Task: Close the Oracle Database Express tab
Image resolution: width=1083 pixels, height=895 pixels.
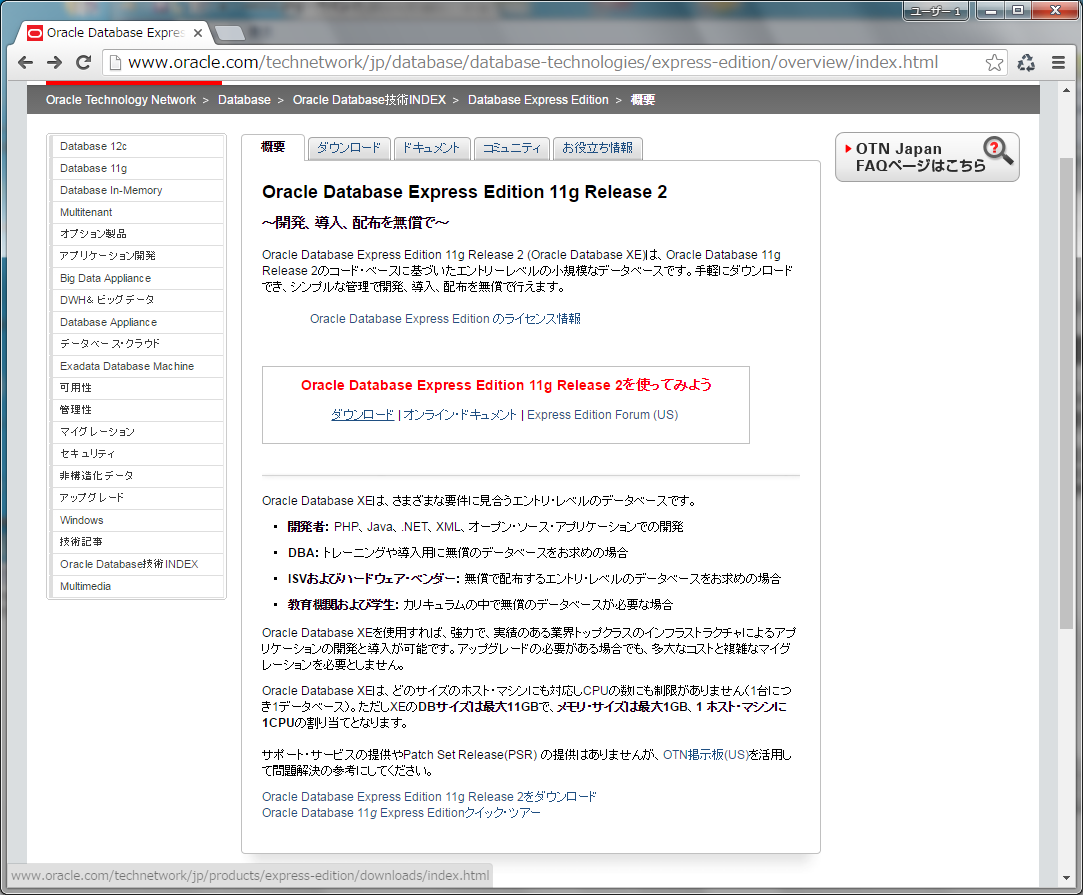Action: click(x=198, y=32)
